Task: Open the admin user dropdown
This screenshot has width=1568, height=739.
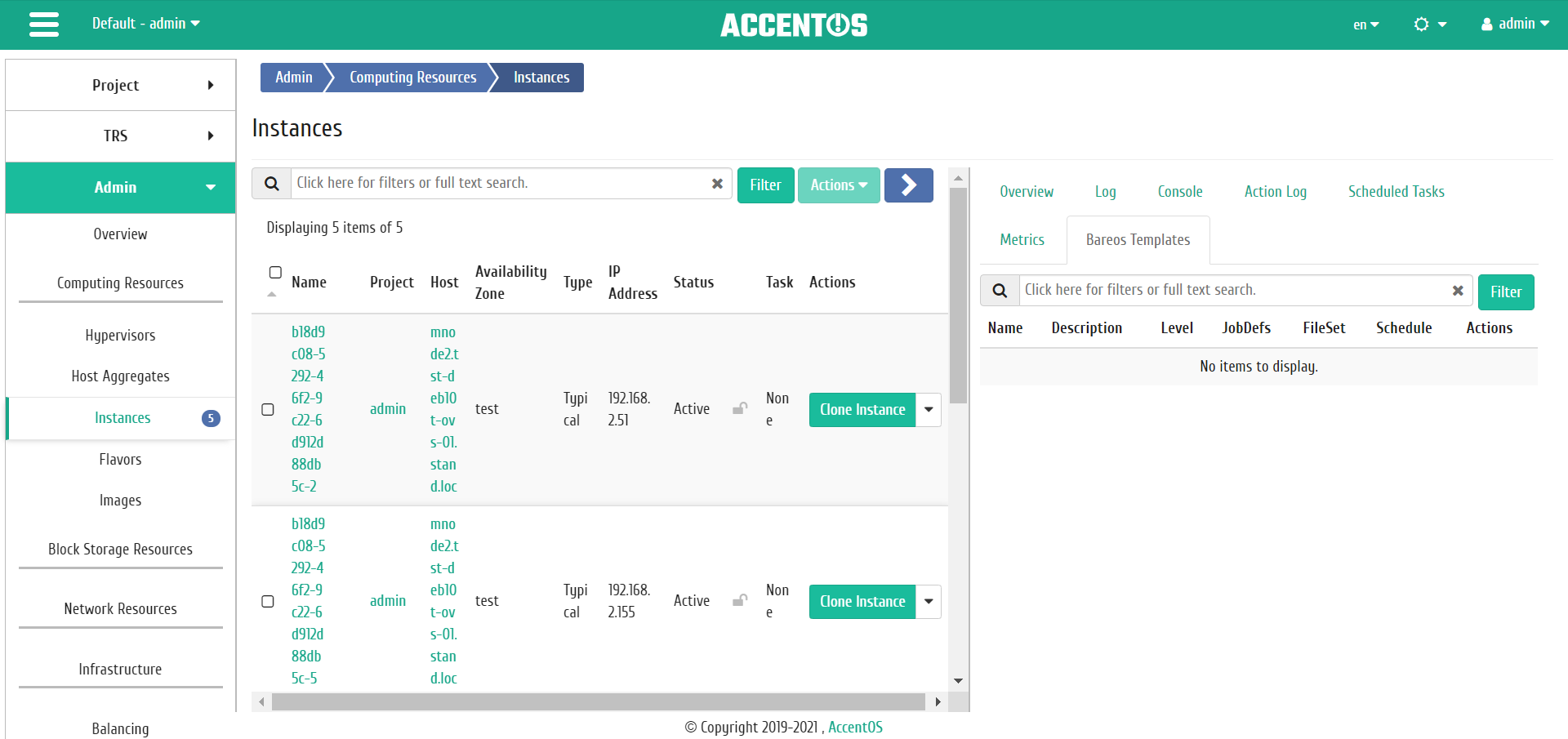Action: coord(1516,24)
